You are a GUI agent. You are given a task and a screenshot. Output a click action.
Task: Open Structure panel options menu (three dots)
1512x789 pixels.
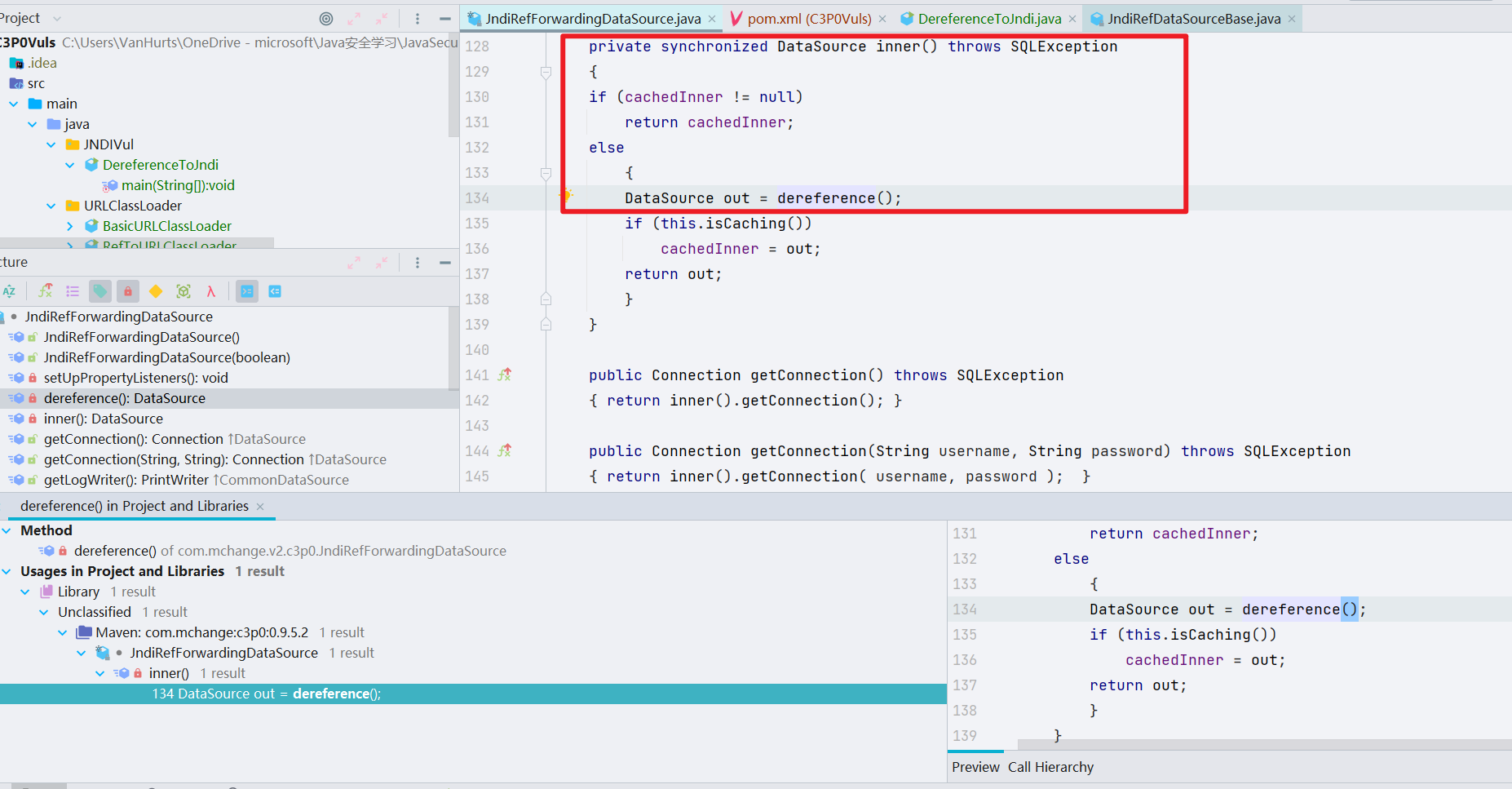(x=418, y=263)
